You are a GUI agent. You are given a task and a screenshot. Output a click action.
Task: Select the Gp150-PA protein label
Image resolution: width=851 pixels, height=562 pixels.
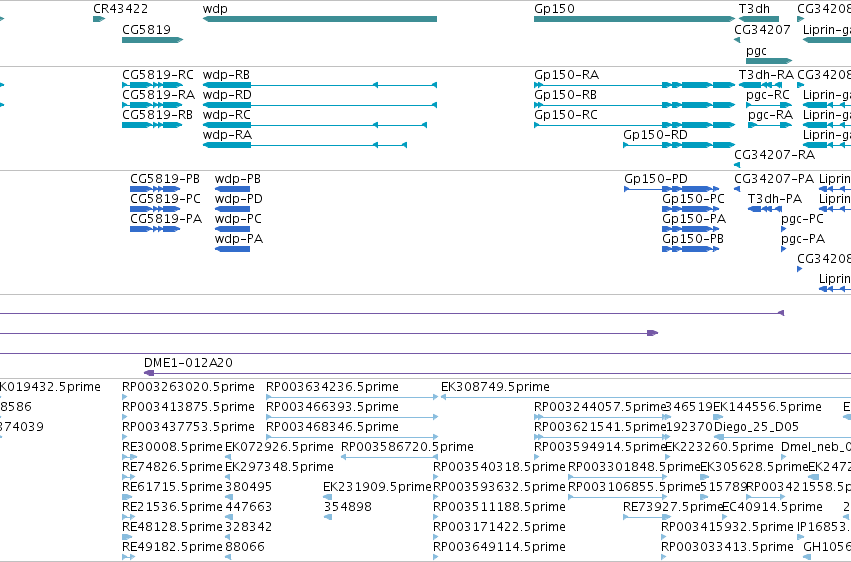pos(694,219)
